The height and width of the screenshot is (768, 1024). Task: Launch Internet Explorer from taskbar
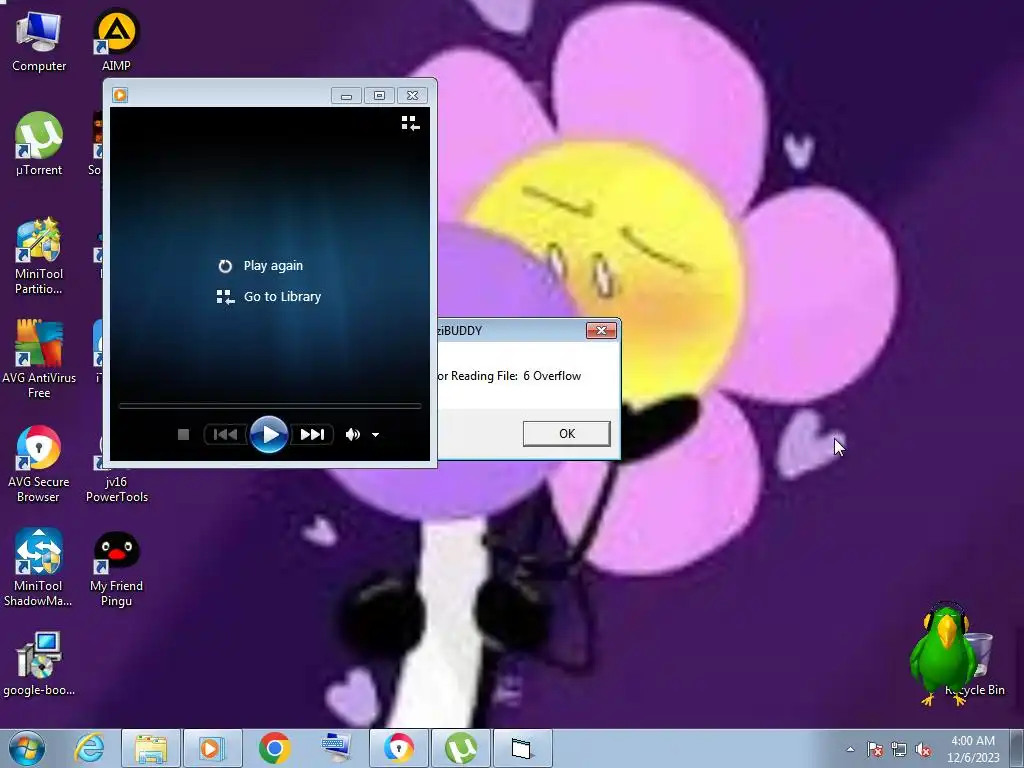89,748
